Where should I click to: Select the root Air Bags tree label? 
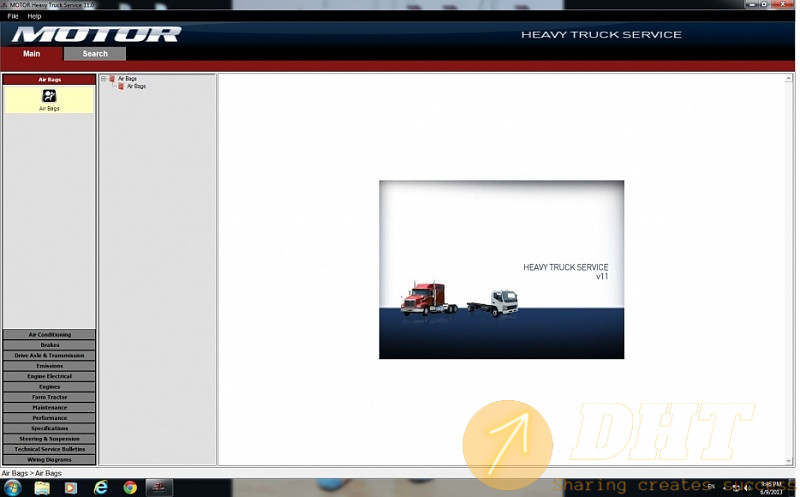point(128,79)
